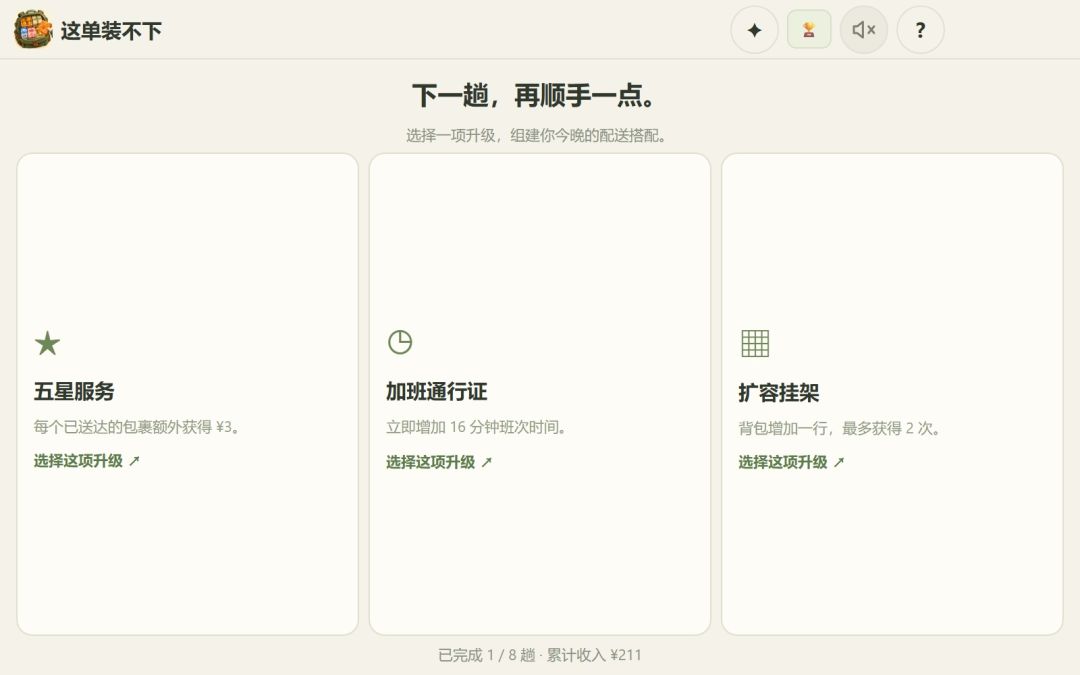The width and height of the screenshot is (1080, 675).
Task: Open the question mark help button
Action: 920,30
